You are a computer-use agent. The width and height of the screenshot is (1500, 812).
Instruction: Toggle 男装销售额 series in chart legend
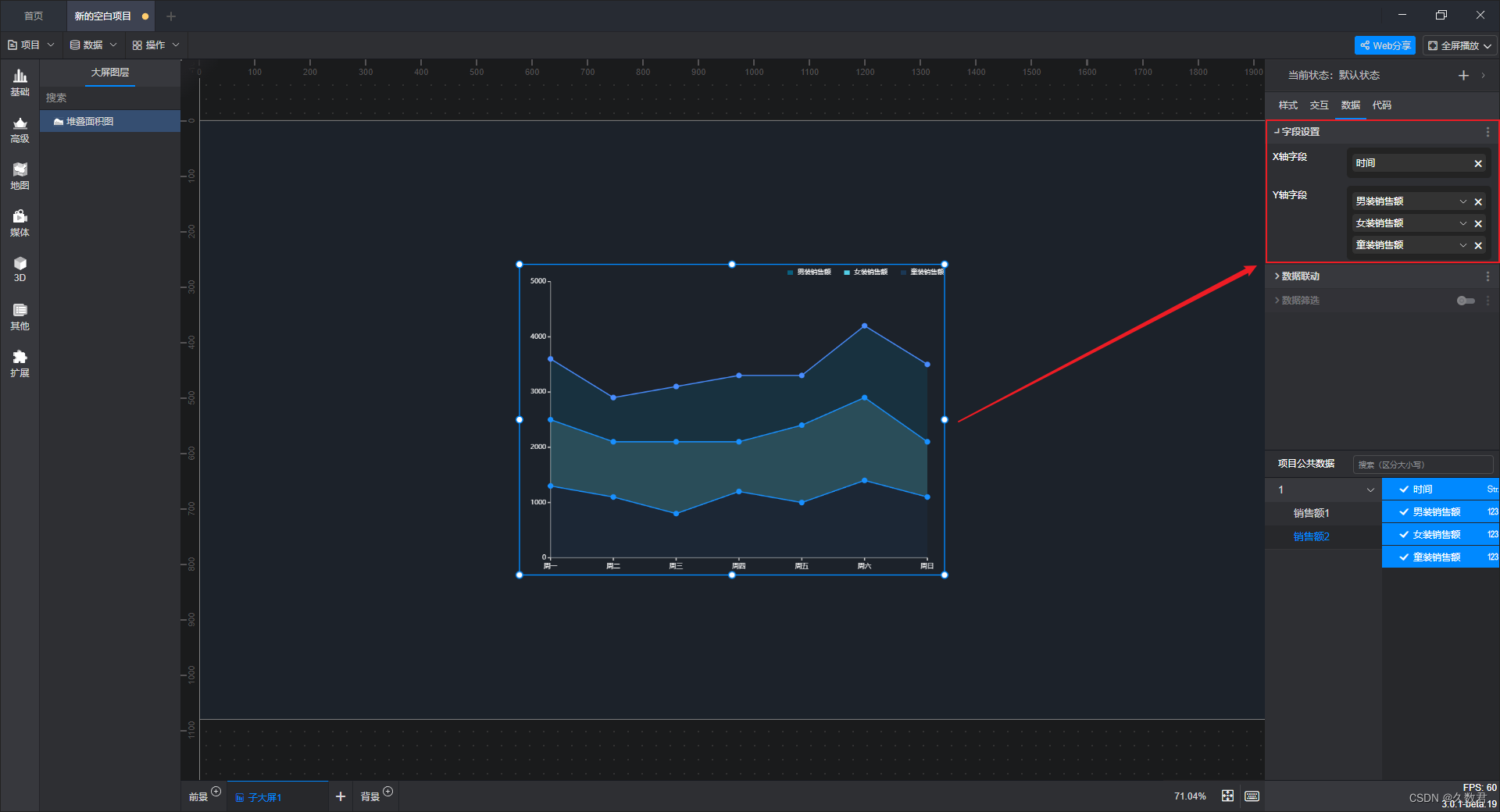click(809, 272)
